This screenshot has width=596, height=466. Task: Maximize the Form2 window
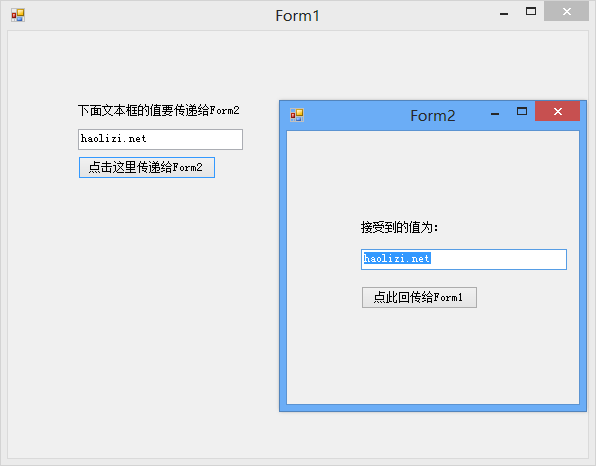pos(522,111)
